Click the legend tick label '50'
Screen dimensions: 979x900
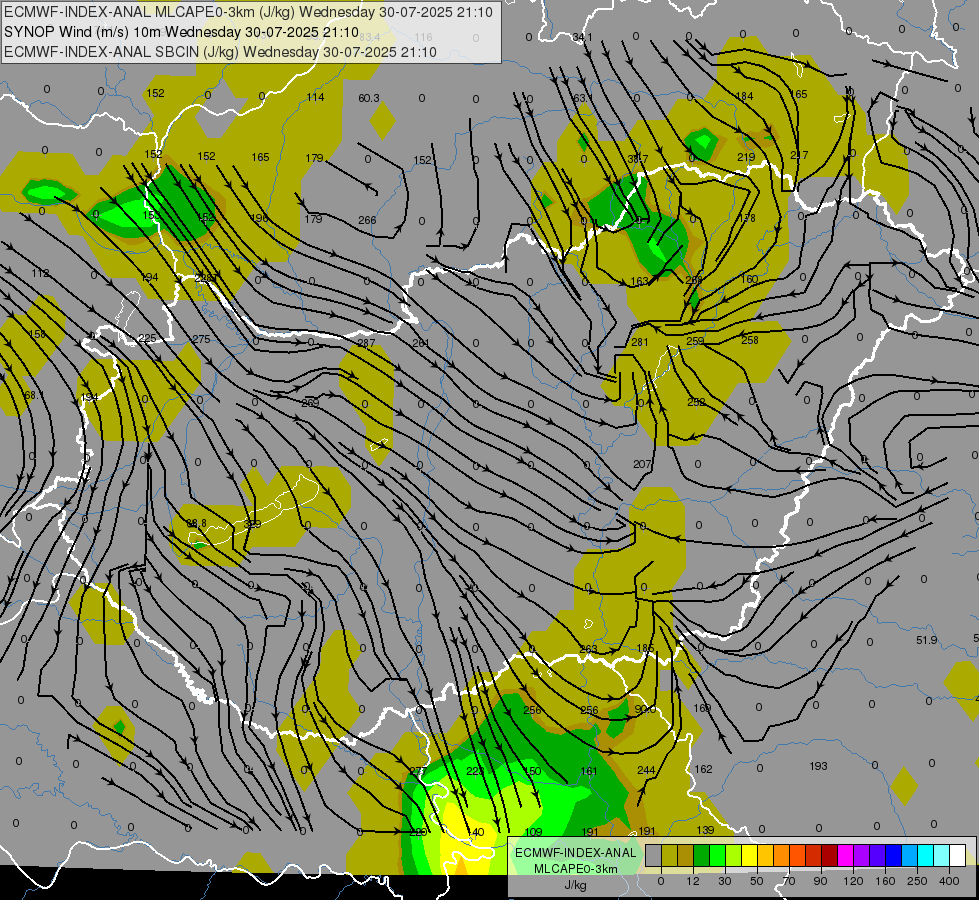tap(757, 881)
